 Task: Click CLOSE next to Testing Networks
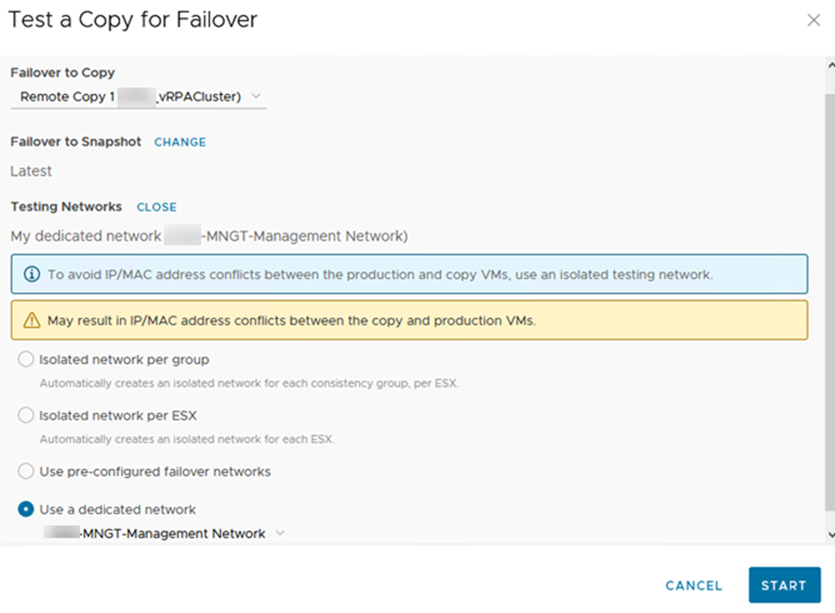coord(157,207)
